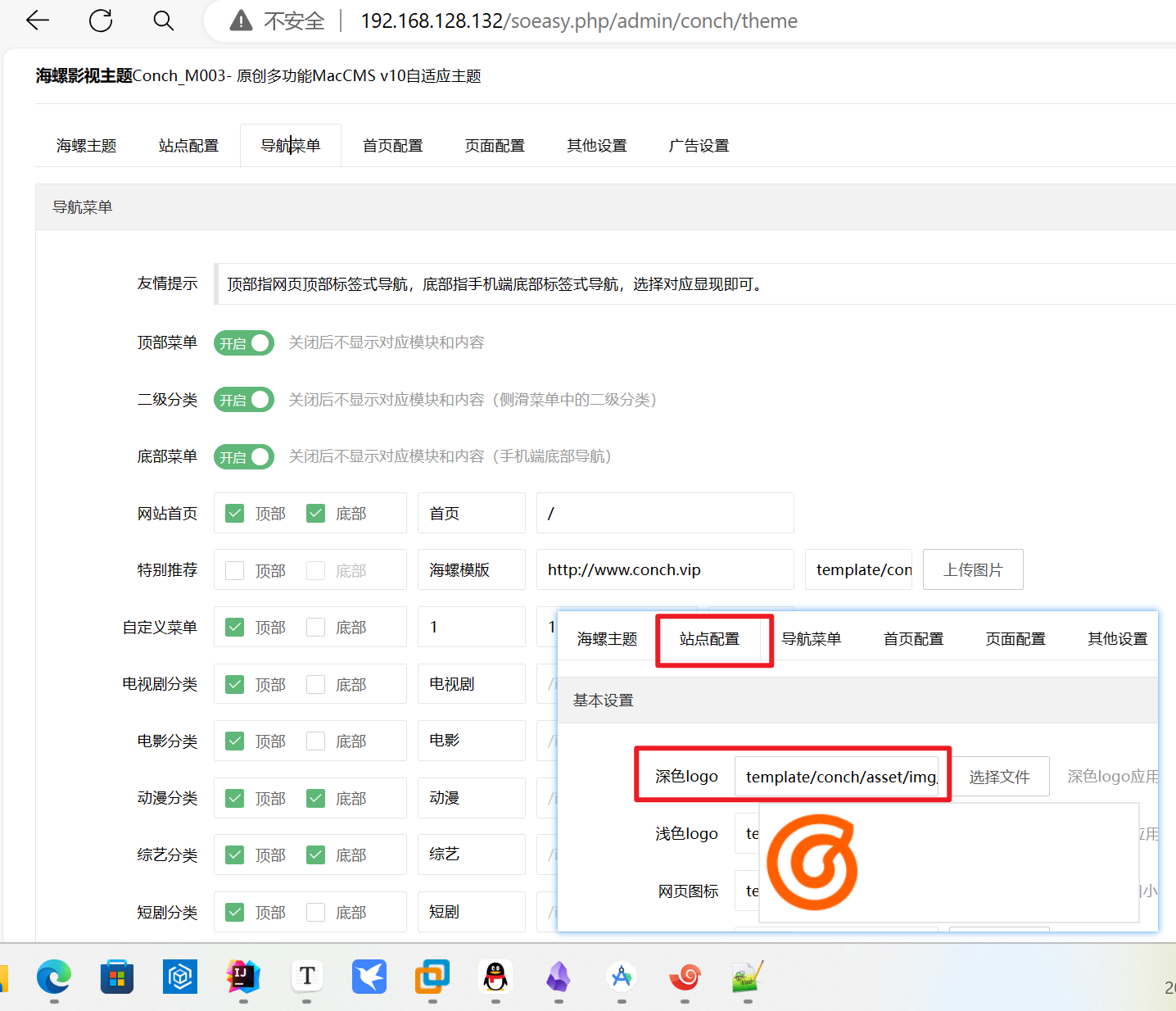Uncheck 底部 for 综艺分类
Screen dimensions: 1176x1011
tap(316, 855)
